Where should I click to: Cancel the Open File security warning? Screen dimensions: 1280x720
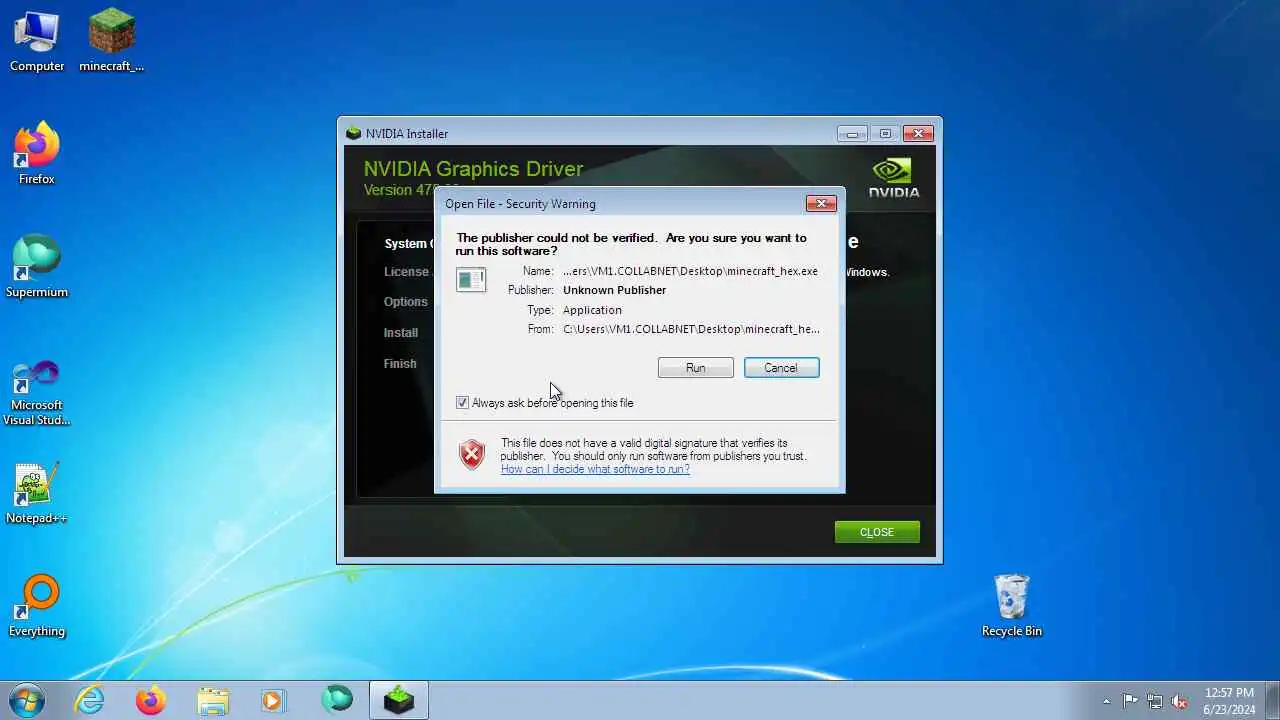[781, 368]
